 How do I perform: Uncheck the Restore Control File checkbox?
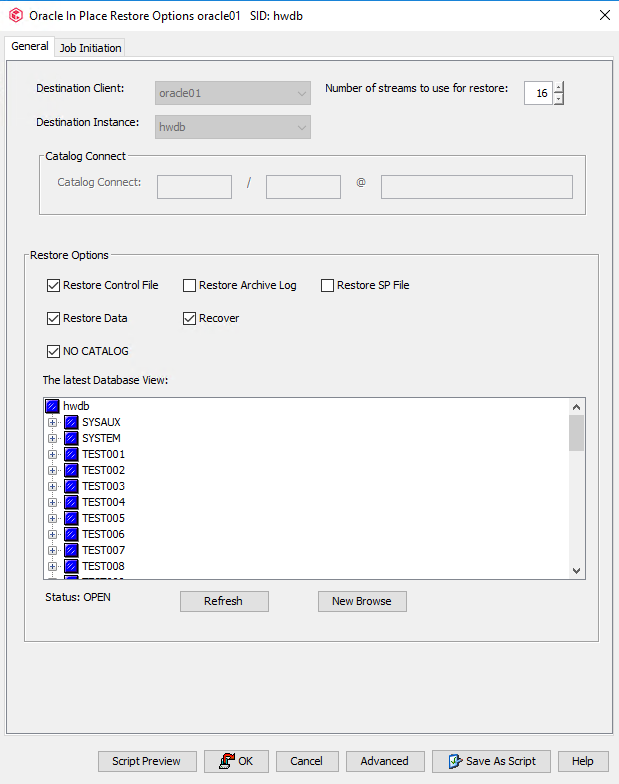click(54, 286)
